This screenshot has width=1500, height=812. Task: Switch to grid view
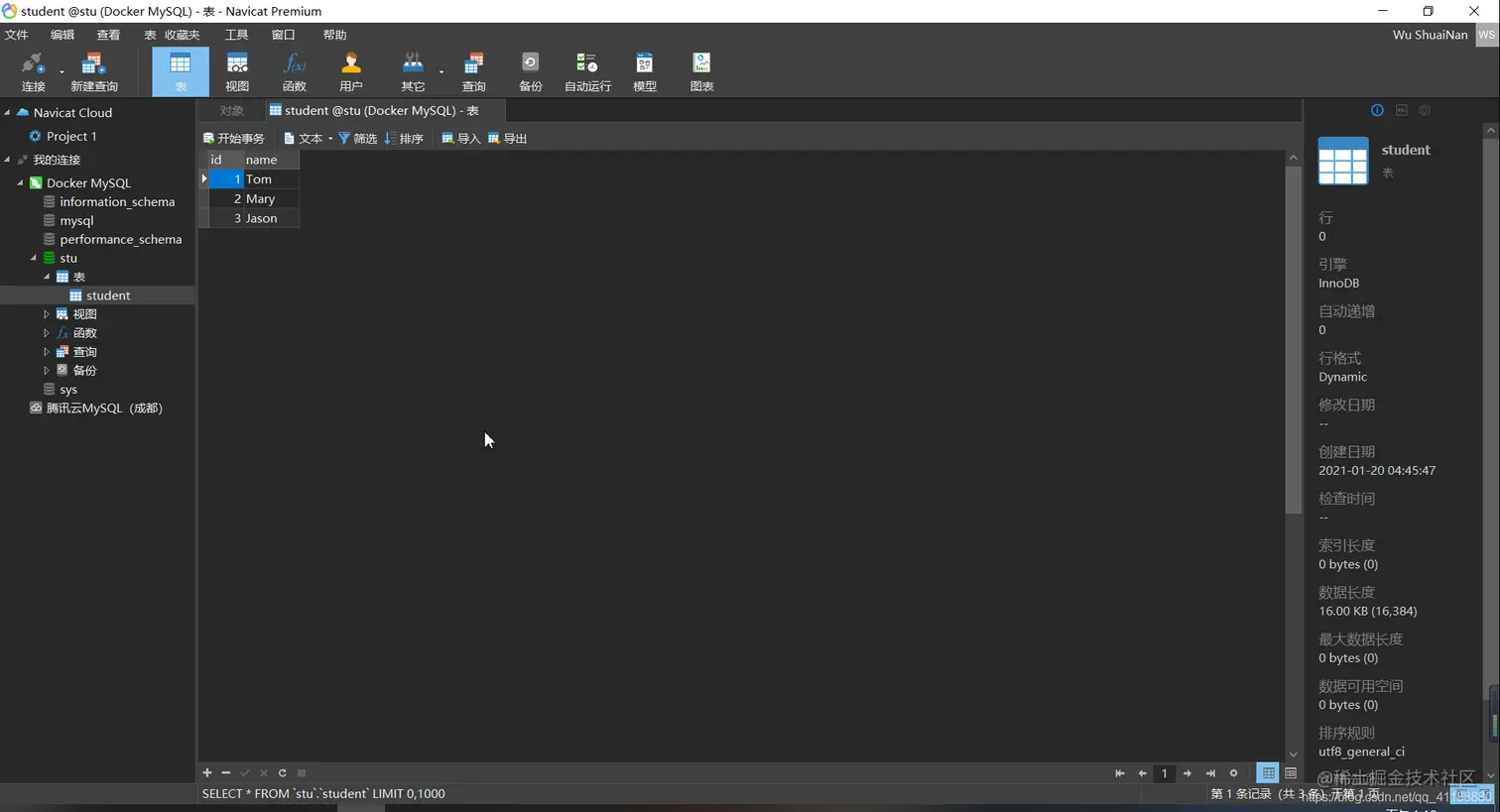pyautogui.click(x=1268, y=773)
